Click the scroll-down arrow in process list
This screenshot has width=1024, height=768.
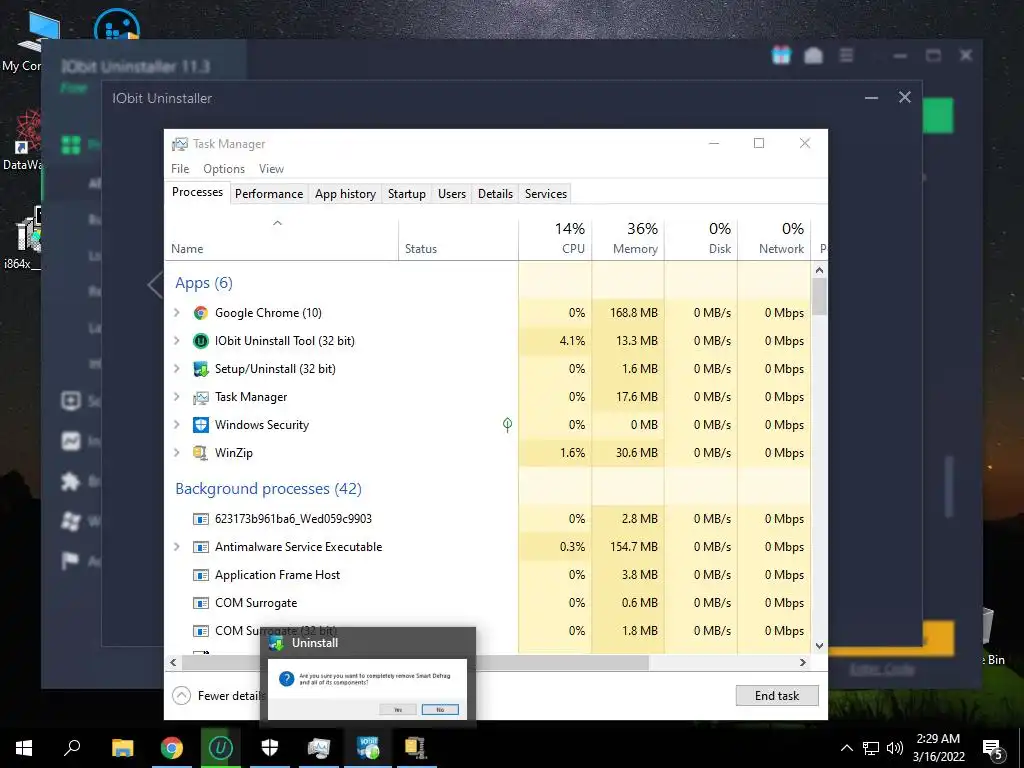pos(820,647)
